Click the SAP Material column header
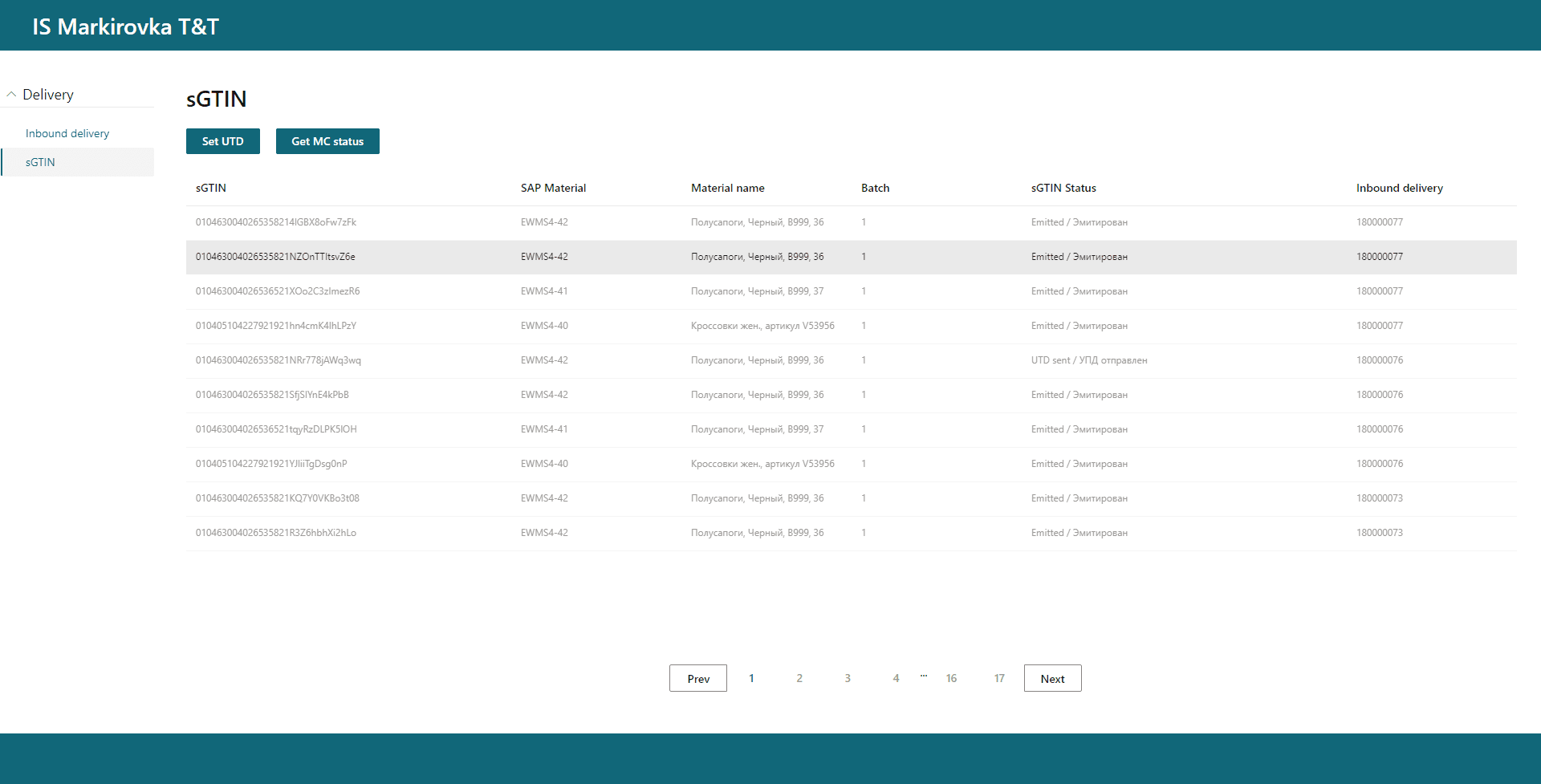This screenshot has height=784, width=1541. point(553,188)
